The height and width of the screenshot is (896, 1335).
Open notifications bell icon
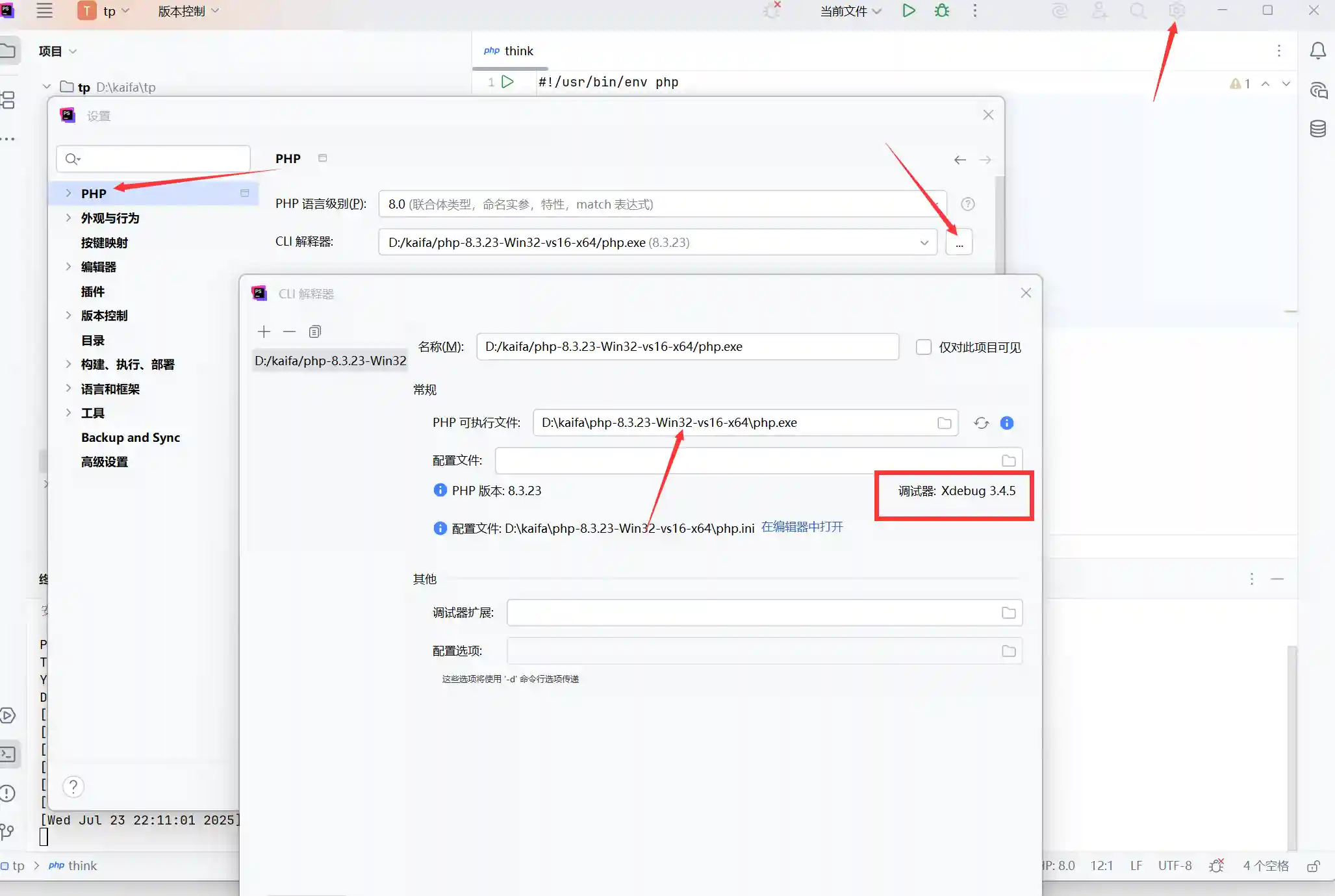click(1317, 51)
